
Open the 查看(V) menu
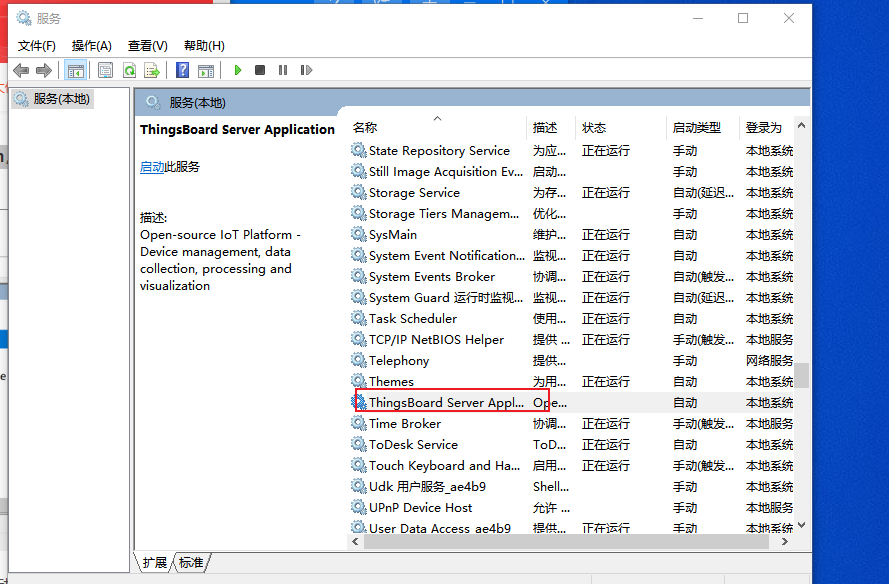146,45
